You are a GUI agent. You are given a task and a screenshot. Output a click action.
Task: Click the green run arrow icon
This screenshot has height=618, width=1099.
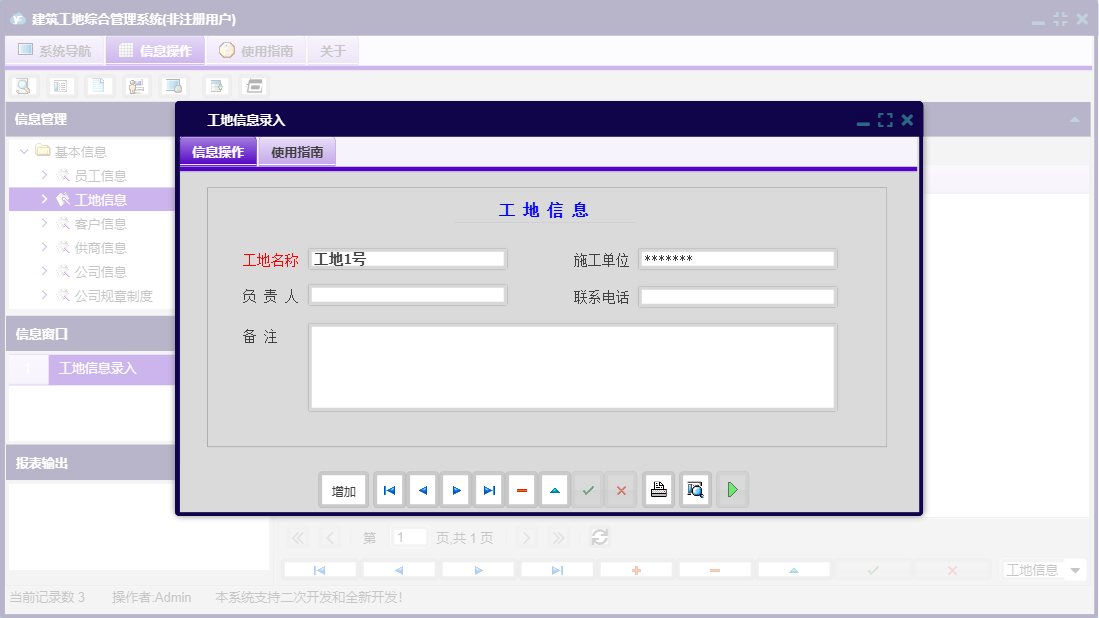click(x=732, y=489)
